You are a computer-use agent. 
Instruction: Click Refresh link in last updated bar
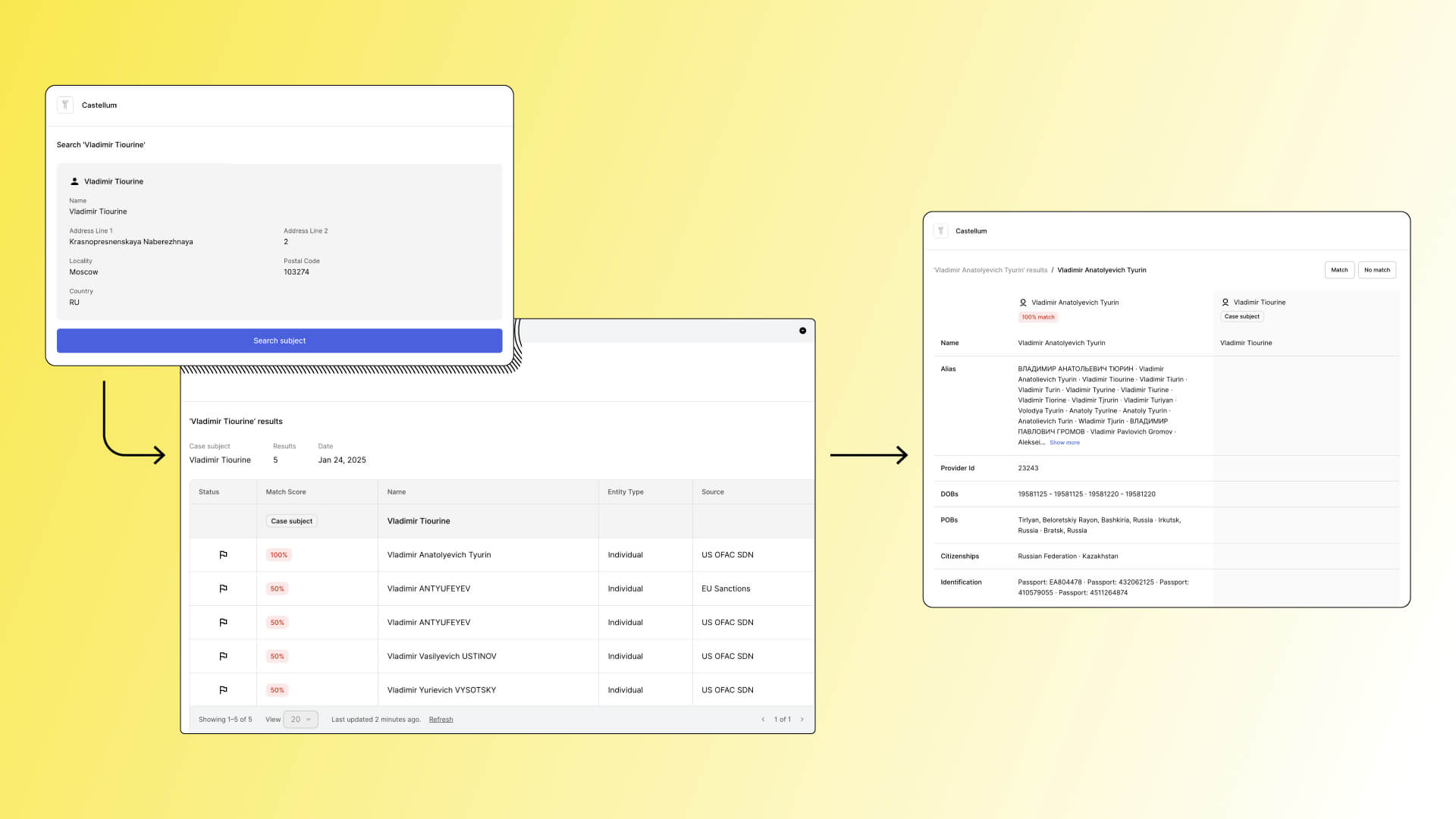point(441,719)
